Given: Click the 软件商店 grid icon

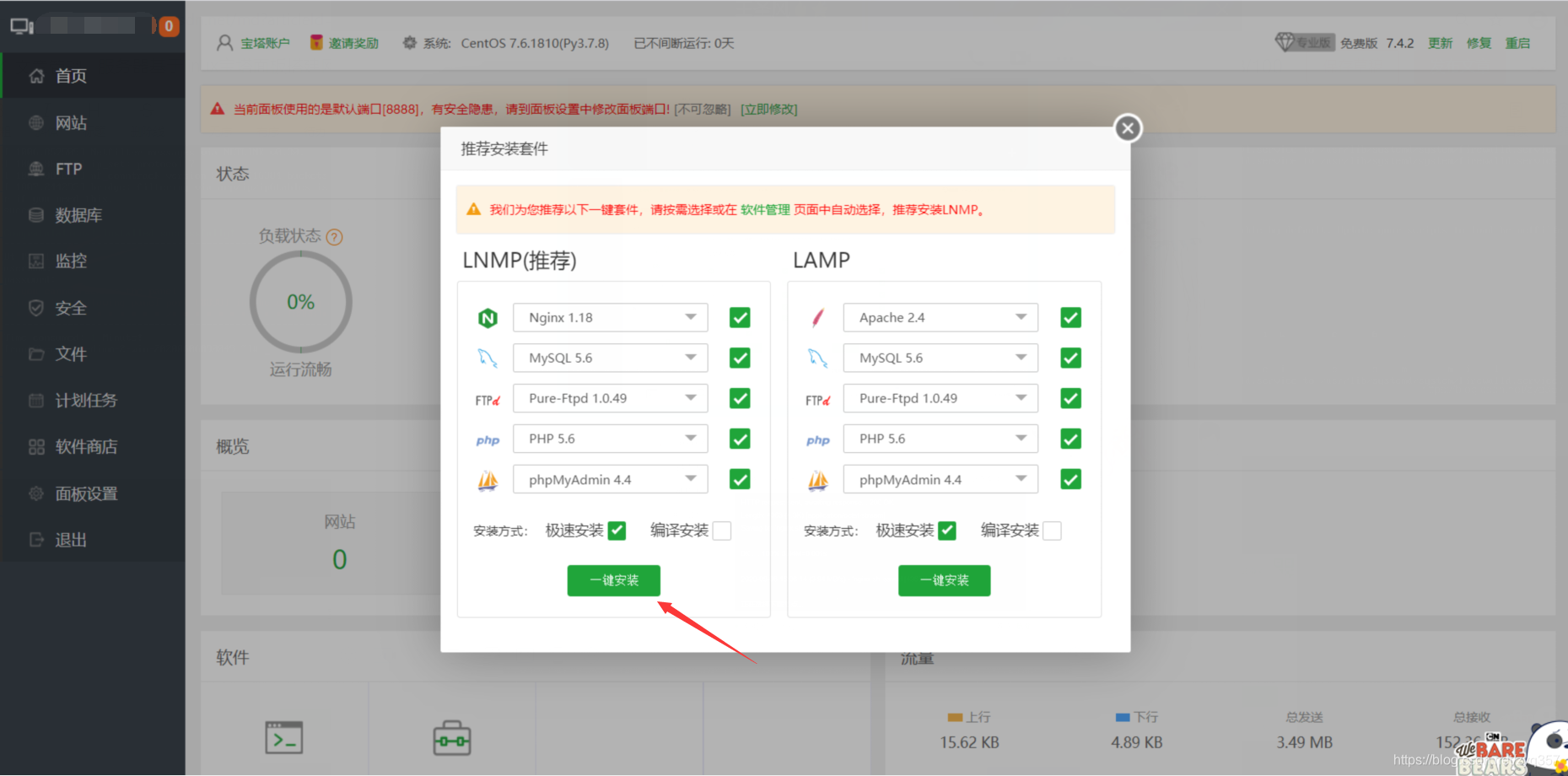Looking at the screenshot, I should click(36, 447).
